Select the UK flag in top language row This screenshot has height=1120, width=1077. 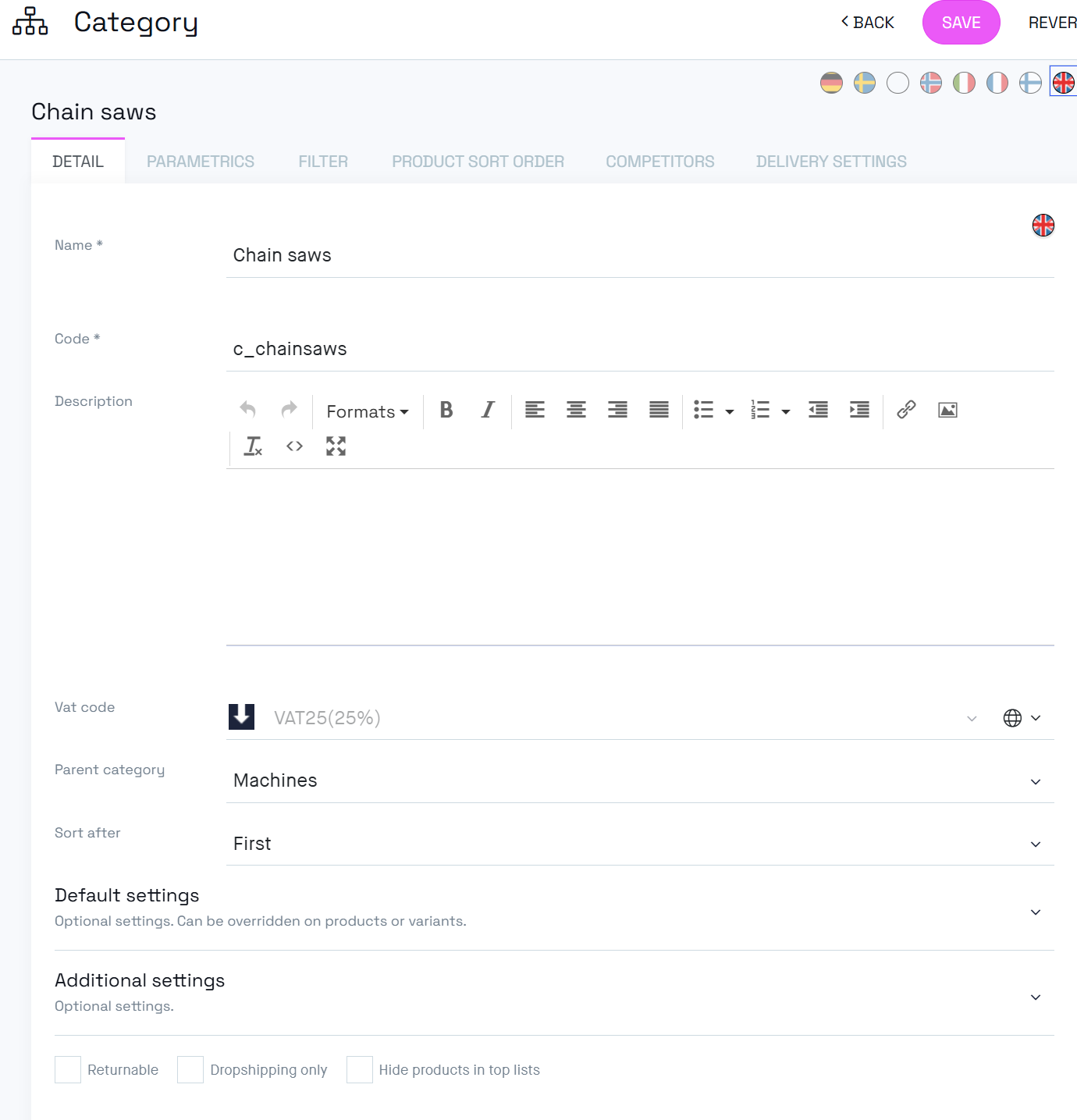pyautogui.click(x=1064, y=82)
